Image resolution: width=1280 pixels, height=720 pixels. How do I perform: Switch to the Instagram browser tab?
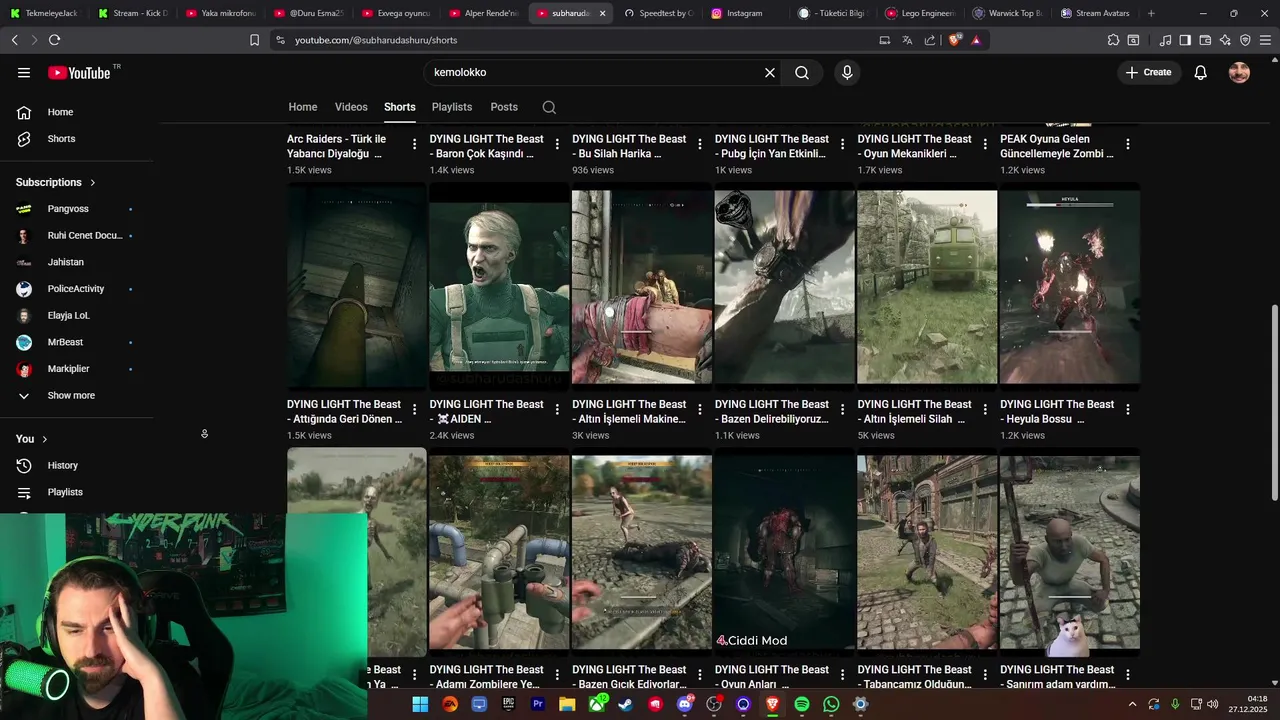[742, 13]
